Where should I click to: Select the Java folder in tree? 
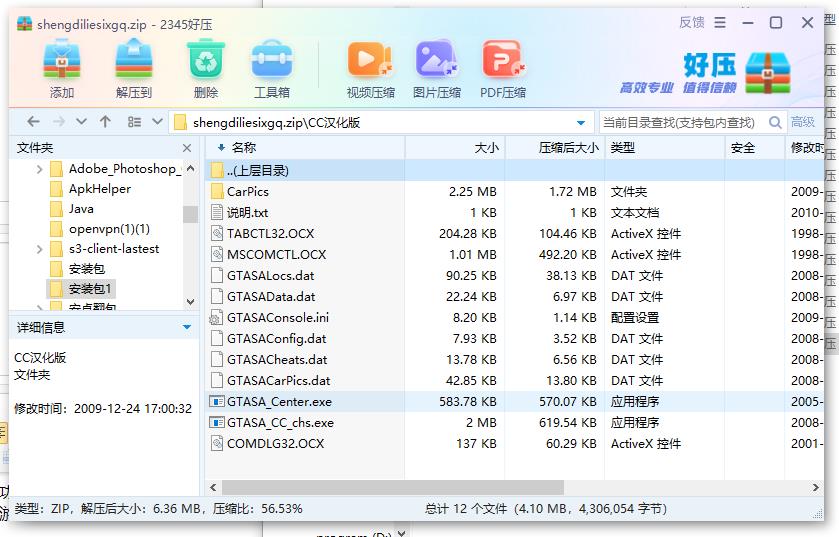(x=81, y=209)
